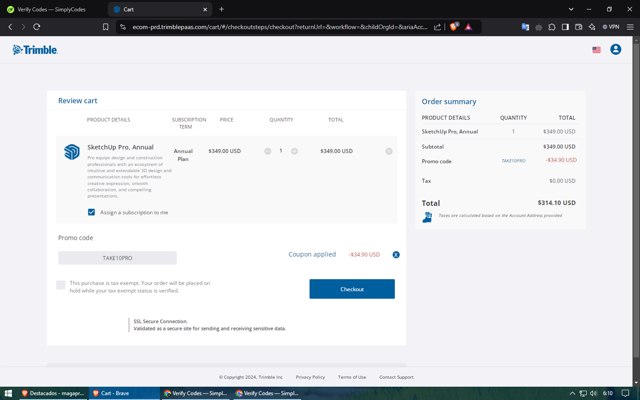Uncheck Assign a subscription to me

[x=92, y=212]
